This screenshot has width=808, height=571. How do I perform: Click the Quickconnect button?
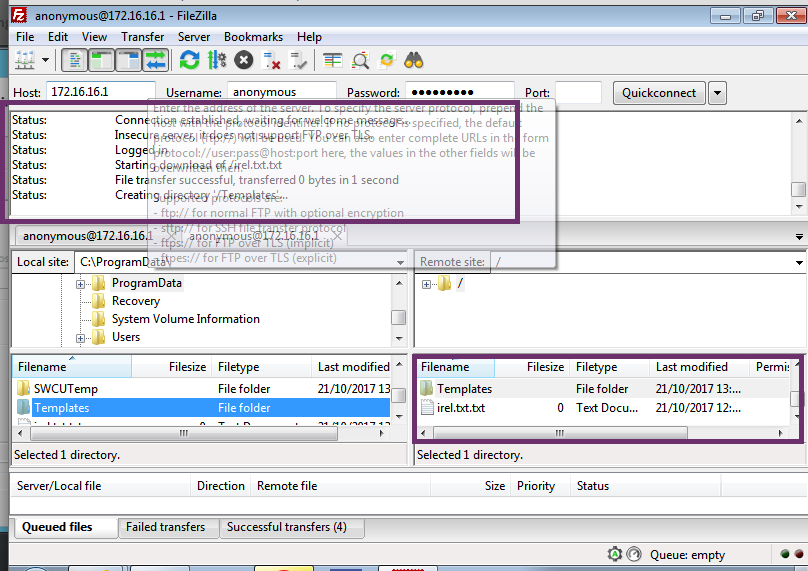(659, 93)
